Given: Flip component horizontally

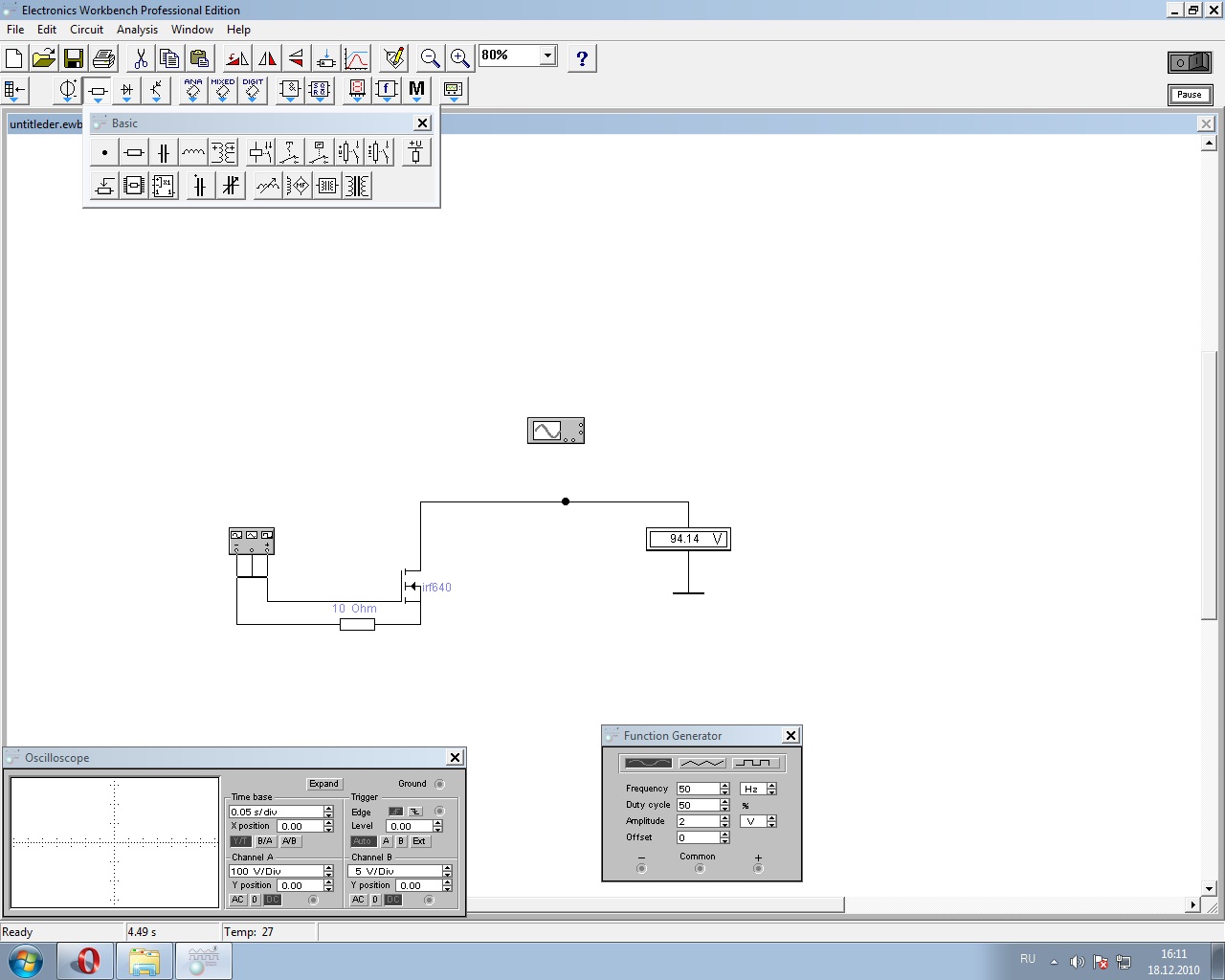Looking at the screenshot, I should click(x=267, y=58).
